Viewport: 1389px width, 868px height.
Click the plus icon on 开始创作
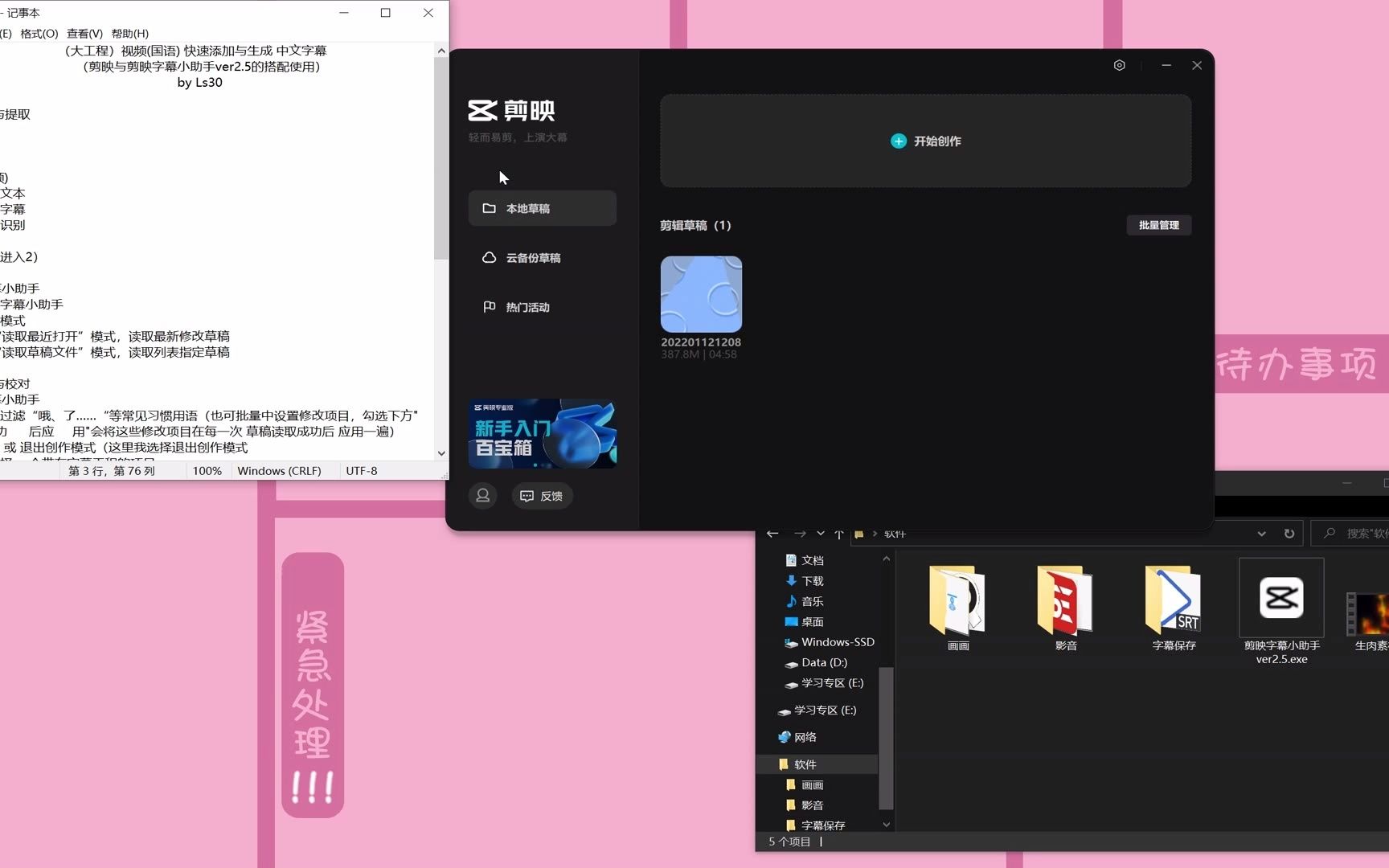tap(899, 141)
